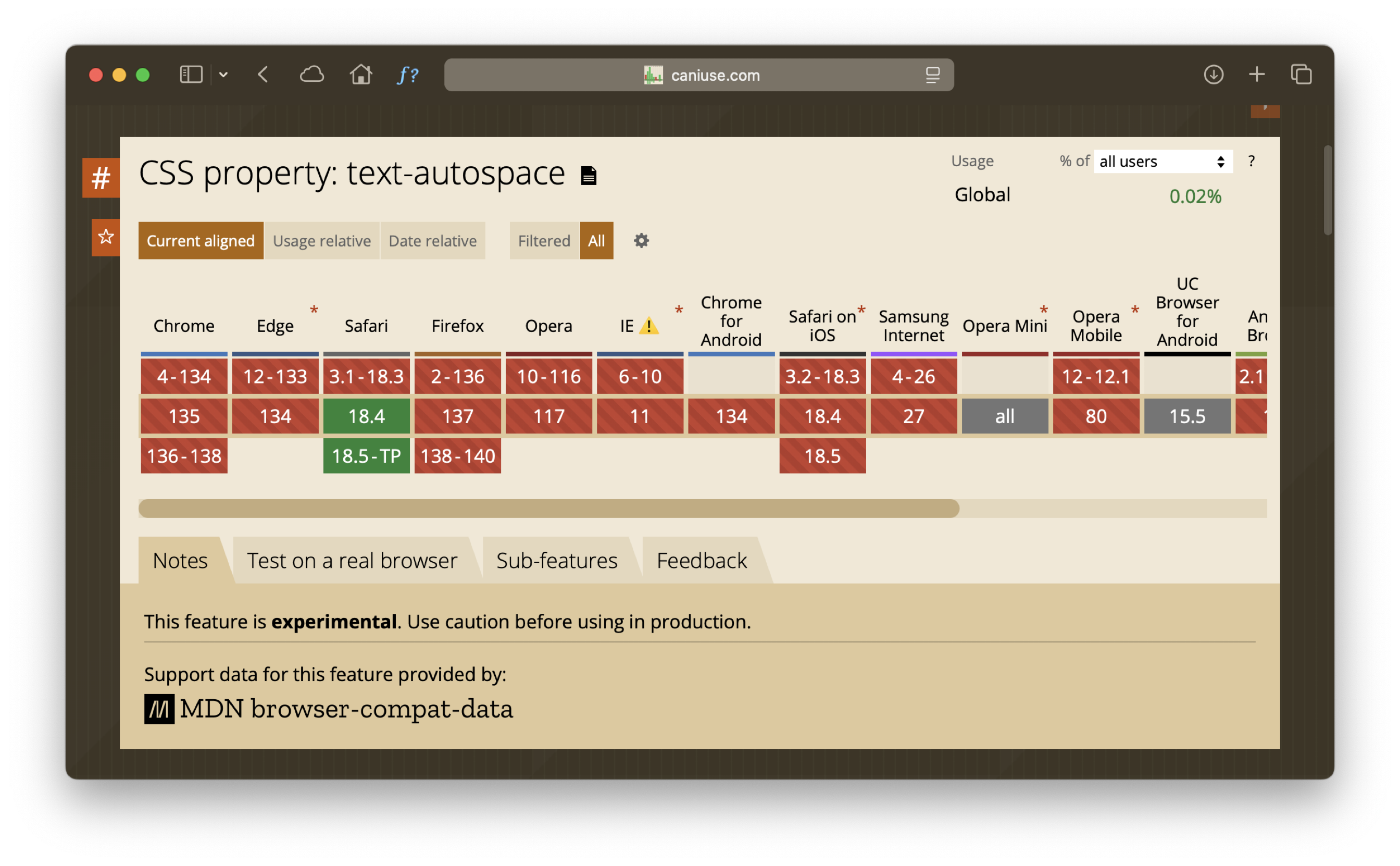Star this feature with the star icon

[105, 237]
